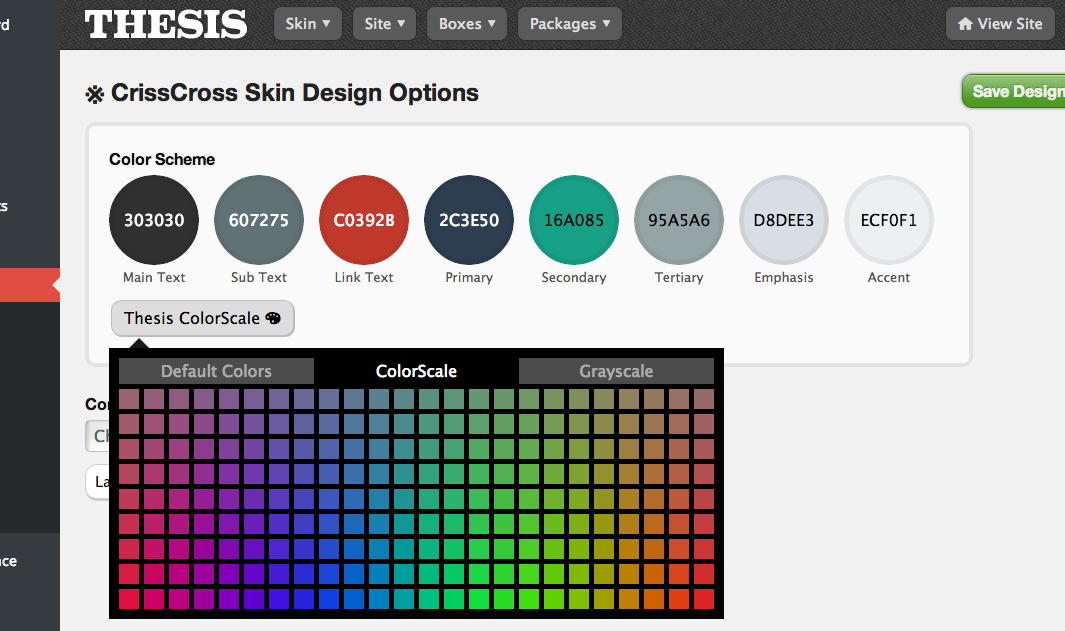Open the Site menu in the header
This screenshot has width=1065, height=631.
tap(384, 23)
